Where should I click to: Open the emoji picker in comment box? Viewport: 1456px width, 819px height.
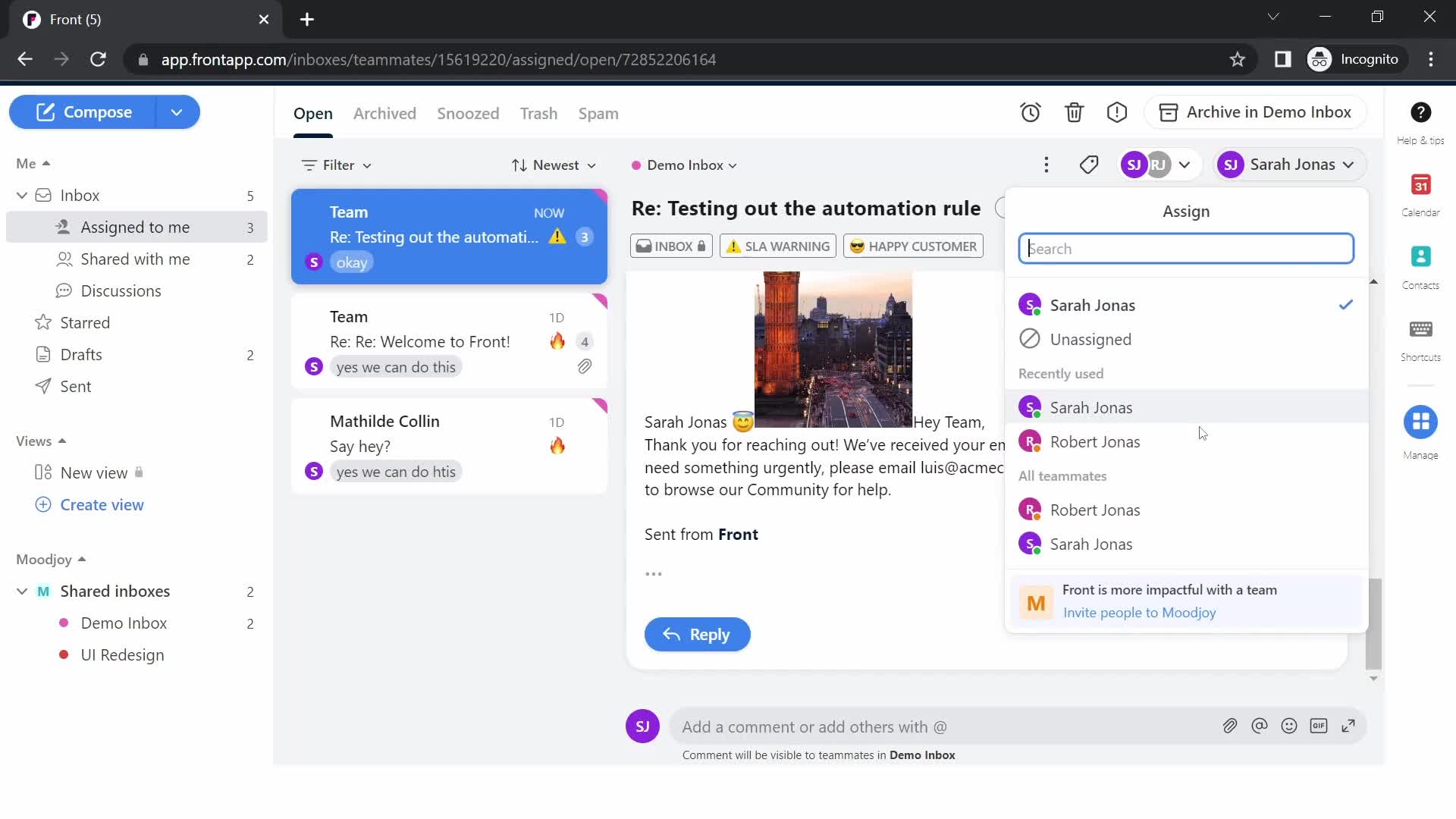click(x=1289, y=726)
